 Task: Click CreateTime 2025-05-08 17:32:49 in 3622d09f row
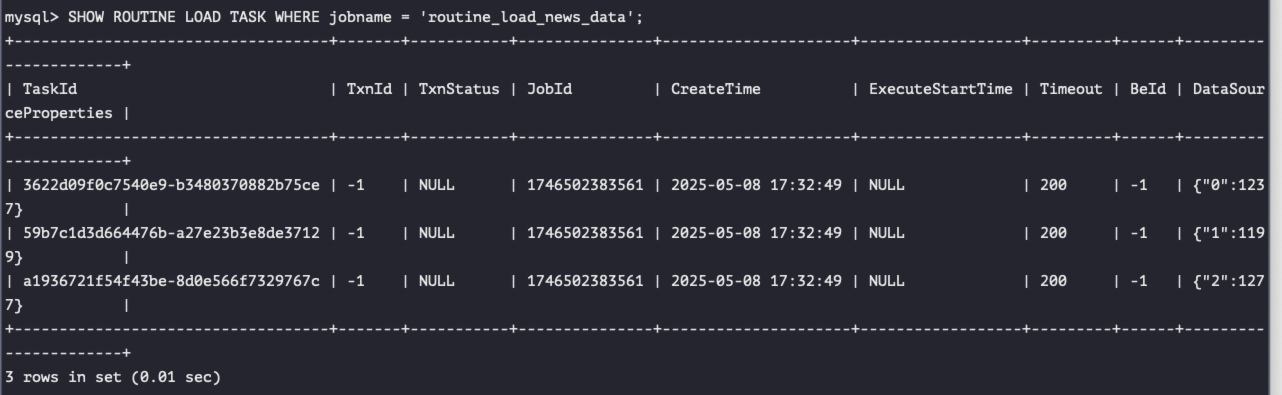point(756,186)
